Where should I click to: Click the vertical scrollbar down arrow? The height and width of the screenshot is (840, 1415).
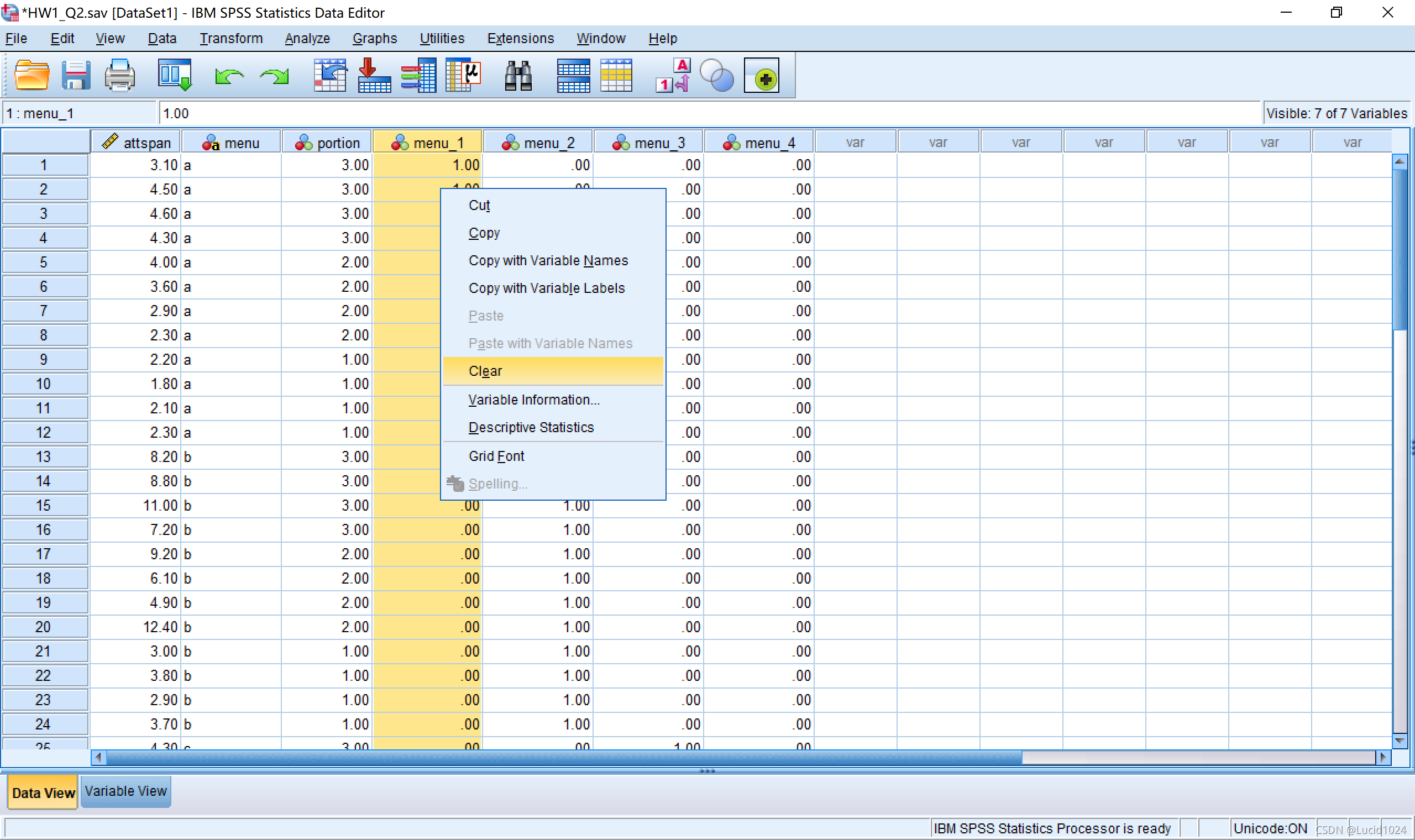[x=1399, y=740]
